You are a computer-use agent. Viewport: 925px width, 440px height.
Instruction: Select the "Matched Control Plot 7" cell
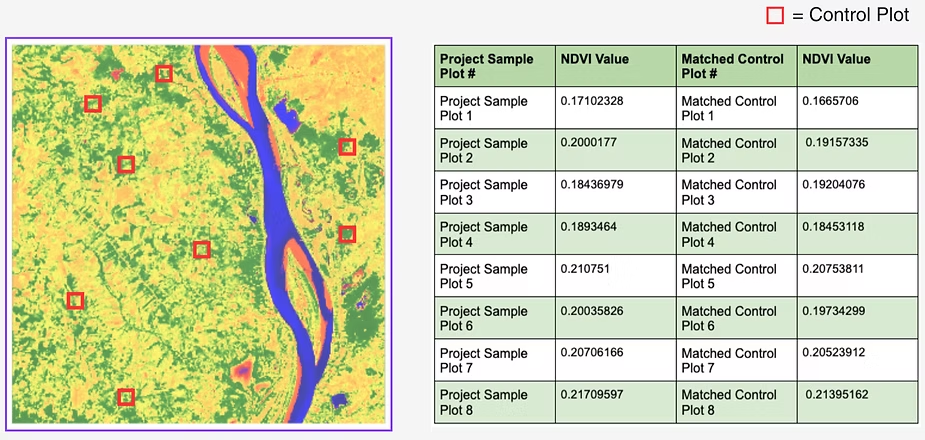736,360
